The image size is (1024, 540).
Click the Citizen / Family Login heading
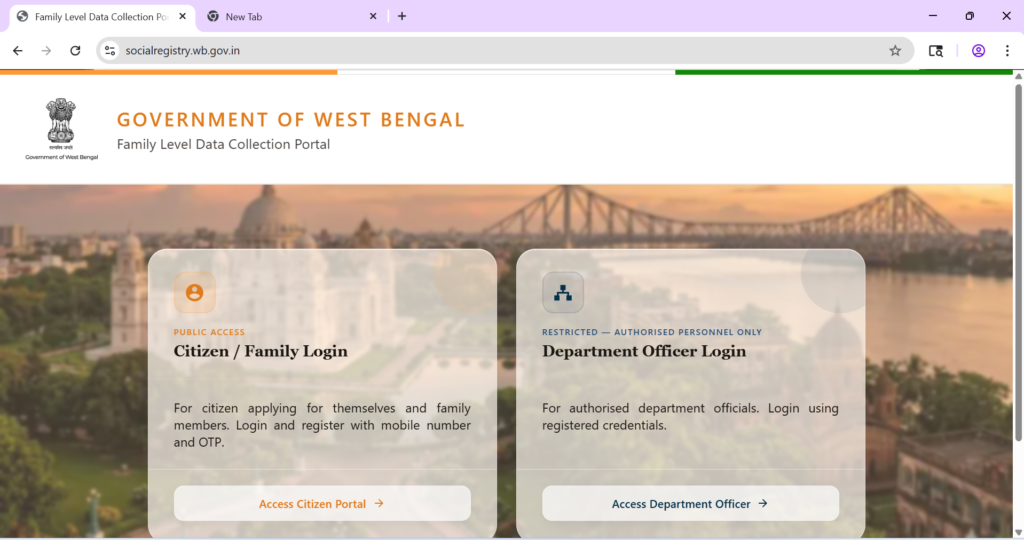261,351
